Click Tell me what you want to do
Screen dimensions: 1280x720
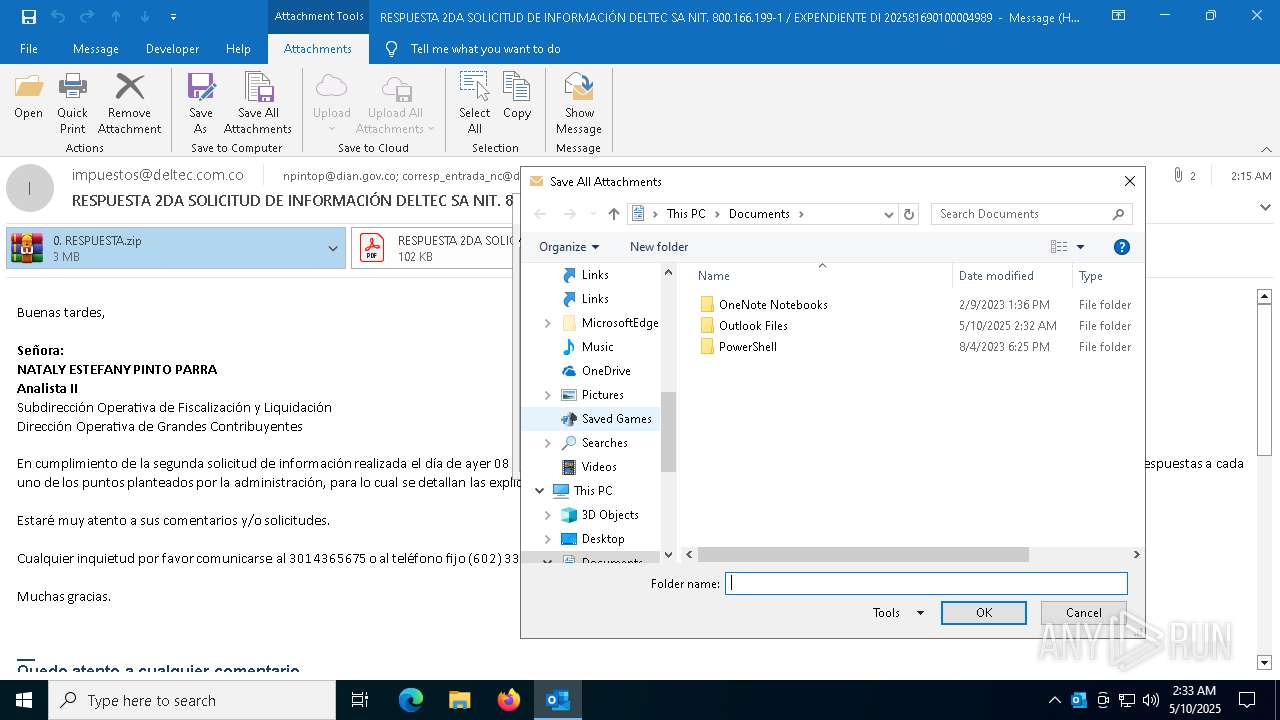[485, 49]
